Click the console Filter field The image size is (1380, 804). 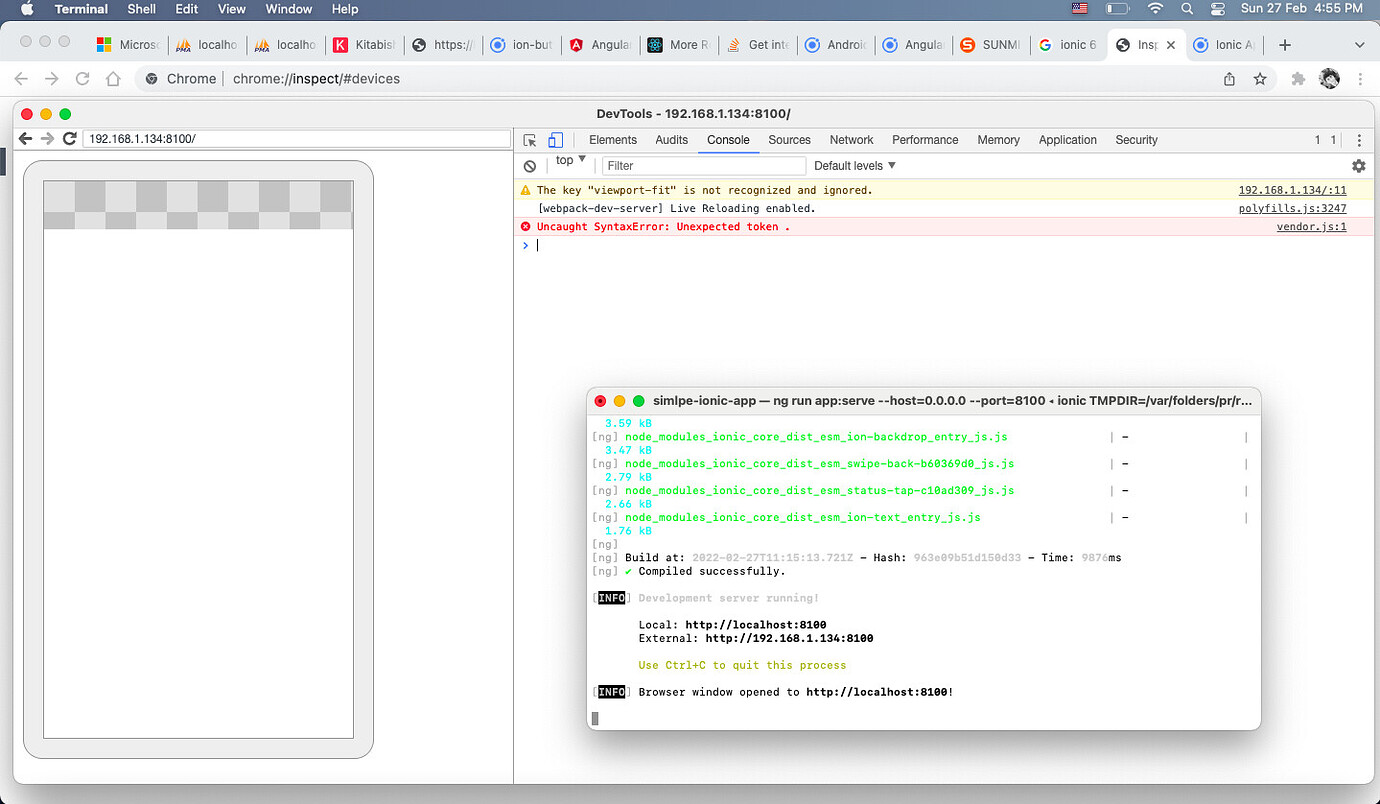click(703, 166)
